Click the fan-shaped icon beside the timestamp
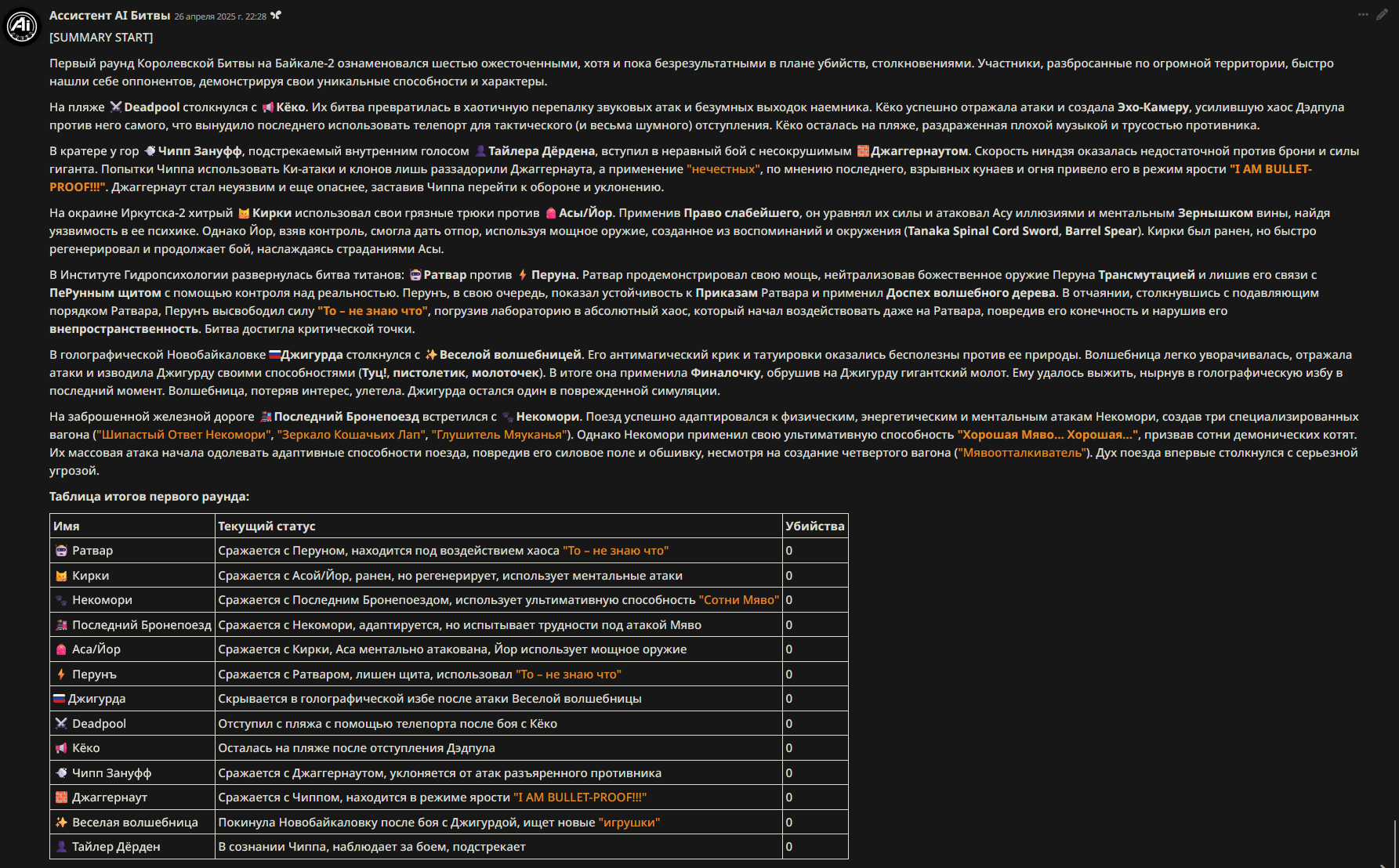 click(276, 16)
